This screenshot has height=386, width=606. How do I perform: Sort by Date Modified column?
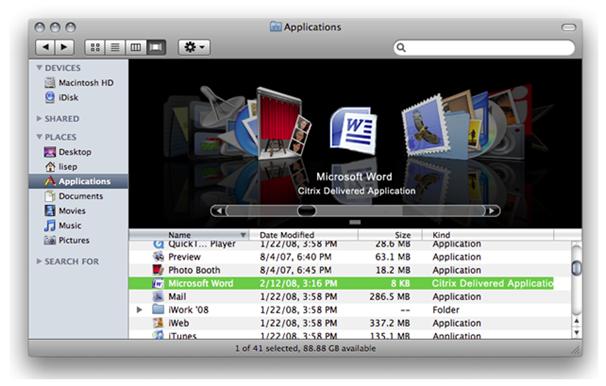pos(304,235)
